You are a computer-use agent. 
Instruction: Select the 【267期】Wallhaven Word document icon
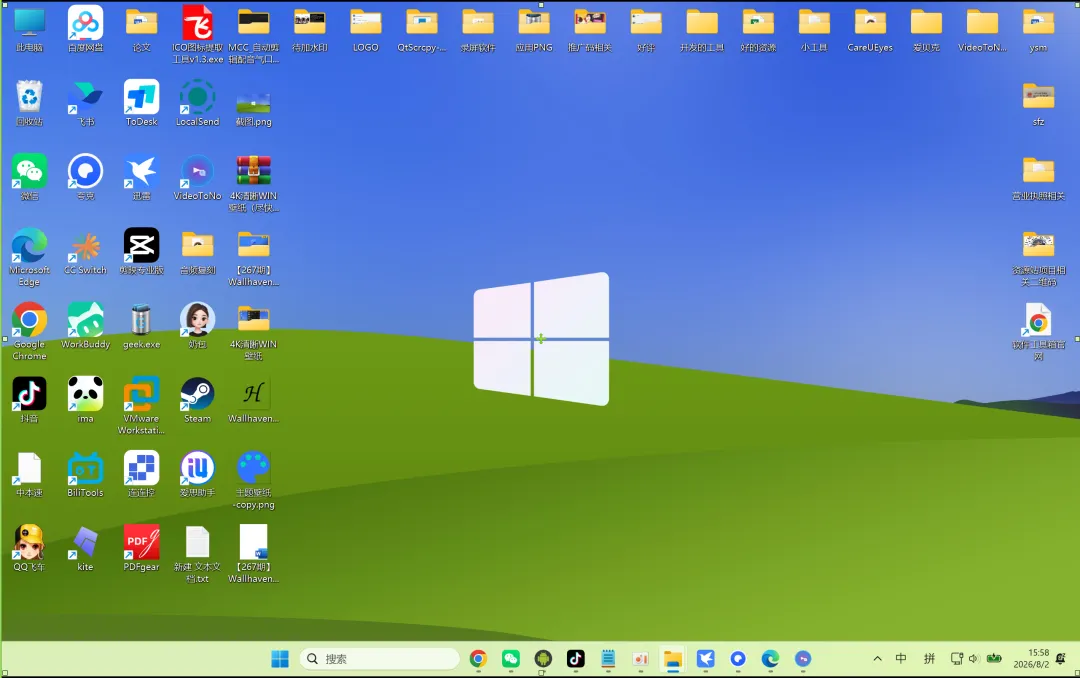(x=253, y=542)
